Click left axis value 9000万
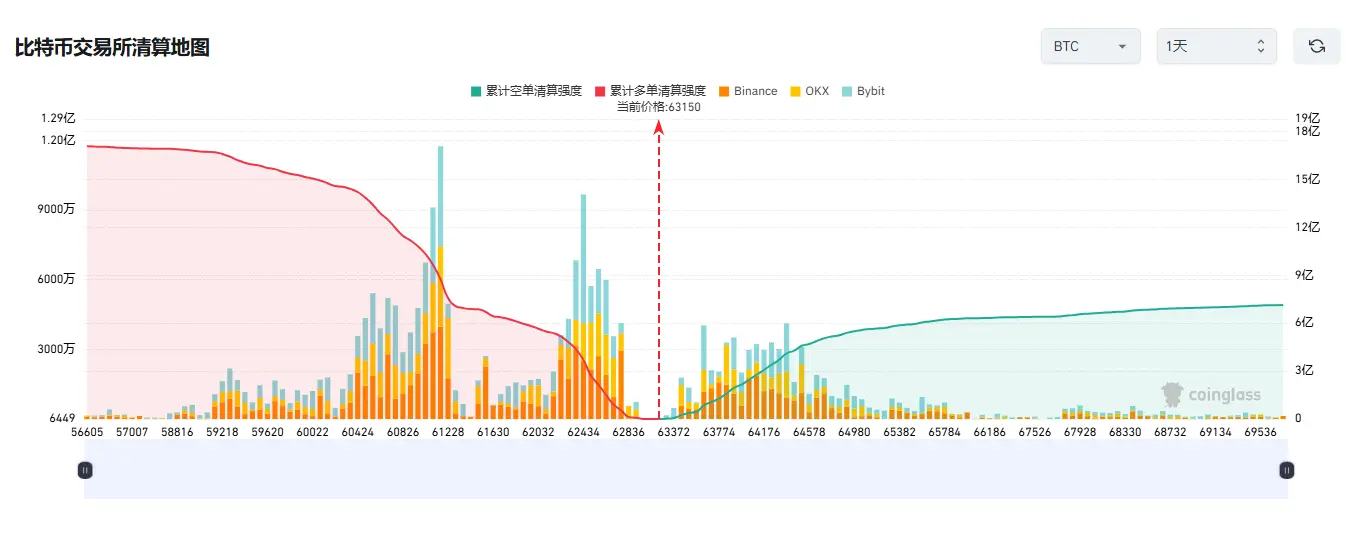Image resolution: width=1349 pixels, height=539 pixels. (56, 210)
